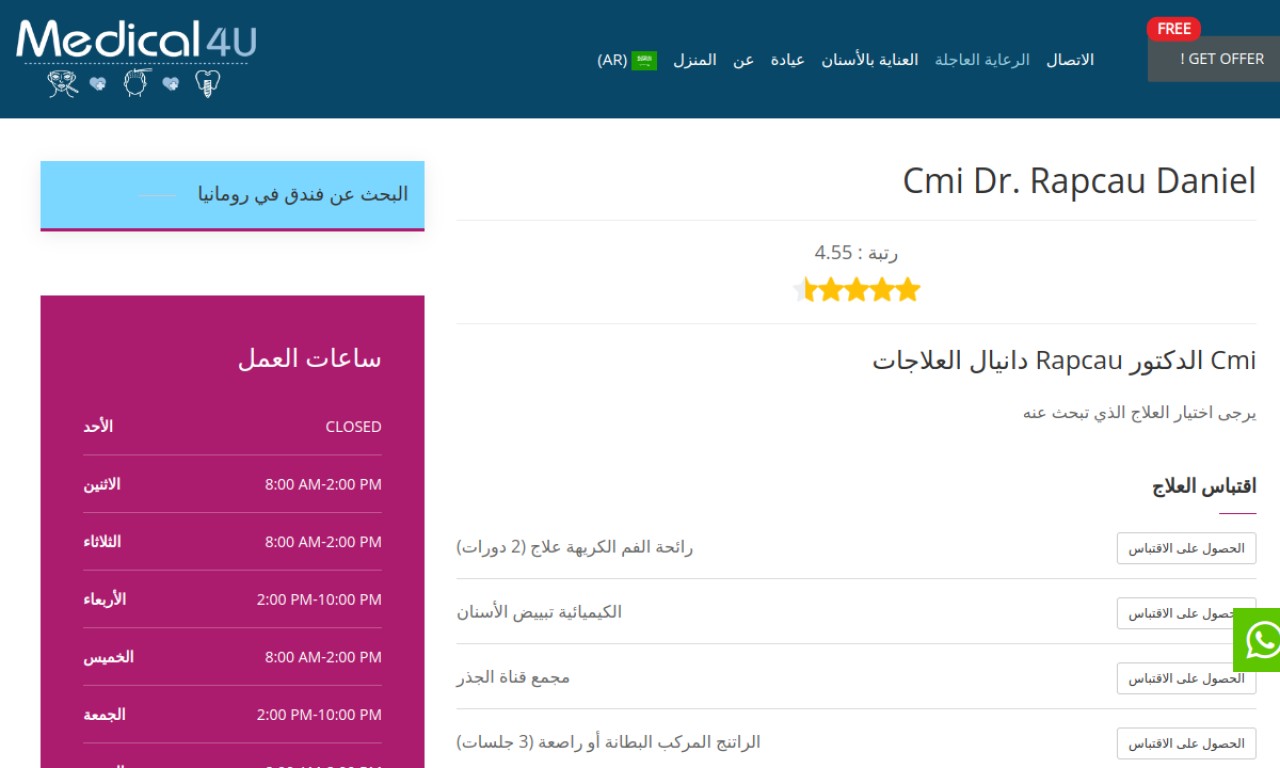Image resolution: width=1280 pixels, height=768 pixels.
Task: Click الثلاثاء day label
Action: pyautogui.click(x=102, y=542)
